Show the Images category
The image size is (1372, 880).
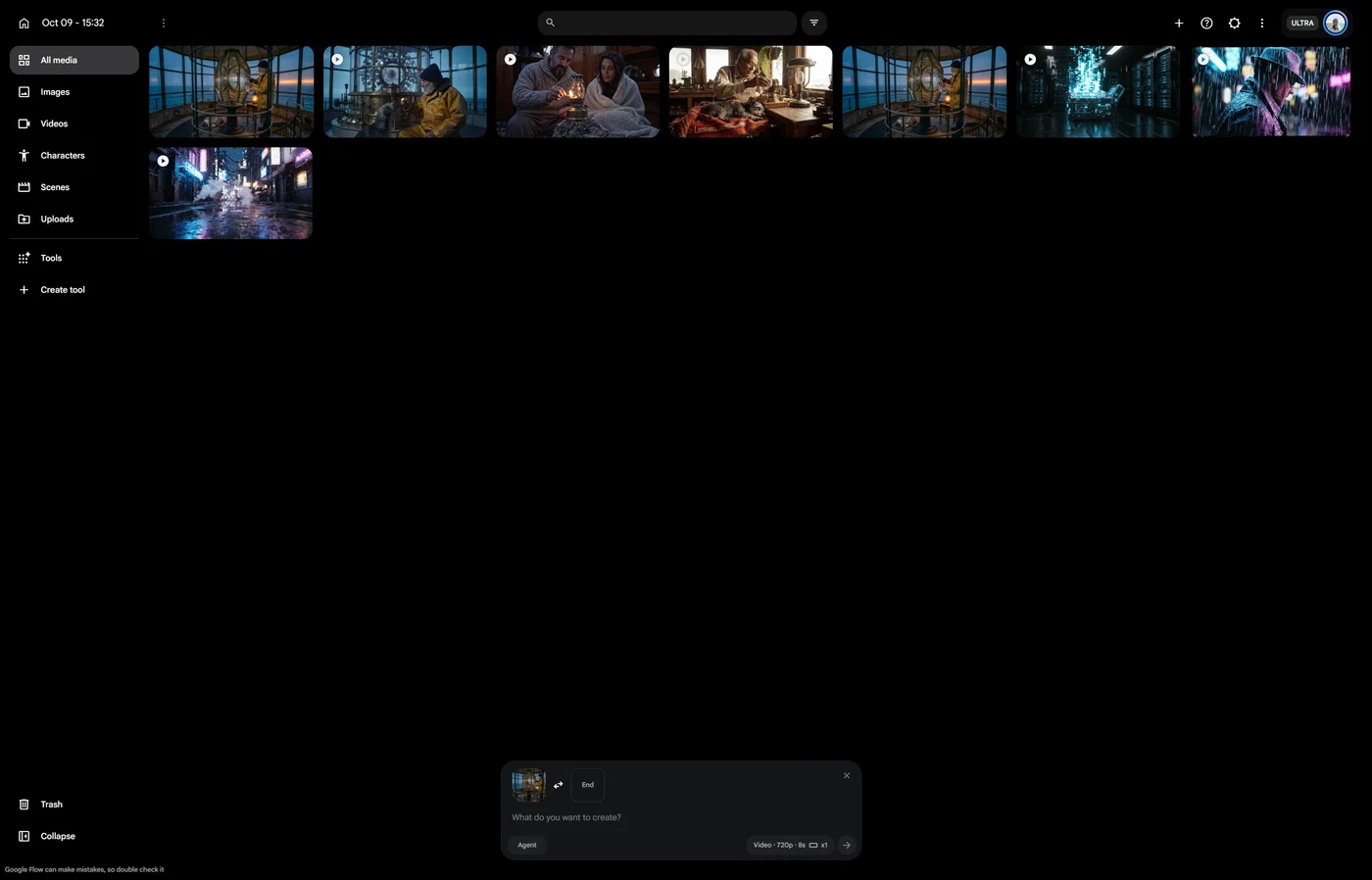pyautogui.click(x=74, y=92)
